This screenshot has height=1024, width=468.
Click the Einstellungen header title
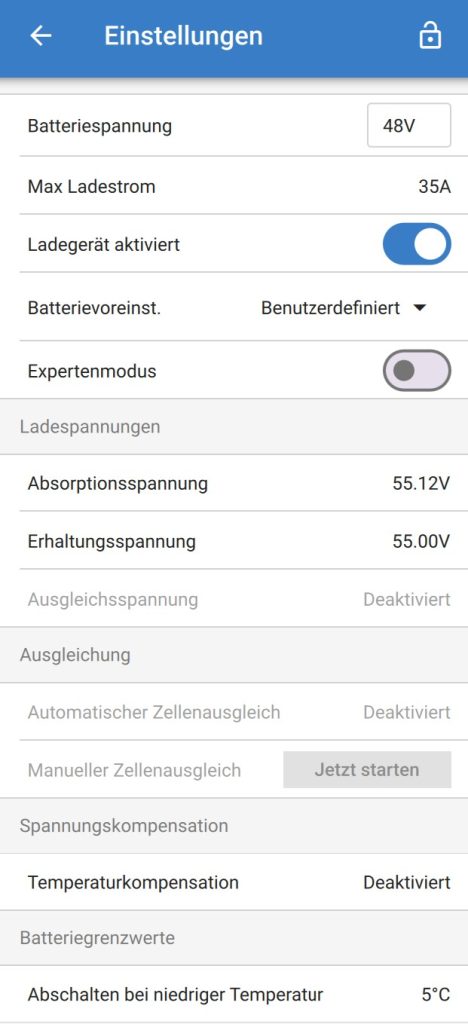(x=183, y=35)
